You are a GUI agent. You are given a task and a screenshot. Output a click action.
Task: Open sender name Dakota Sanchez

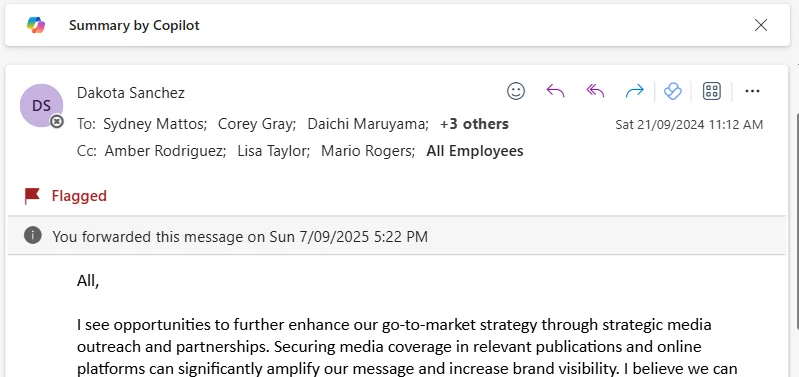click(x=130, y=93)
